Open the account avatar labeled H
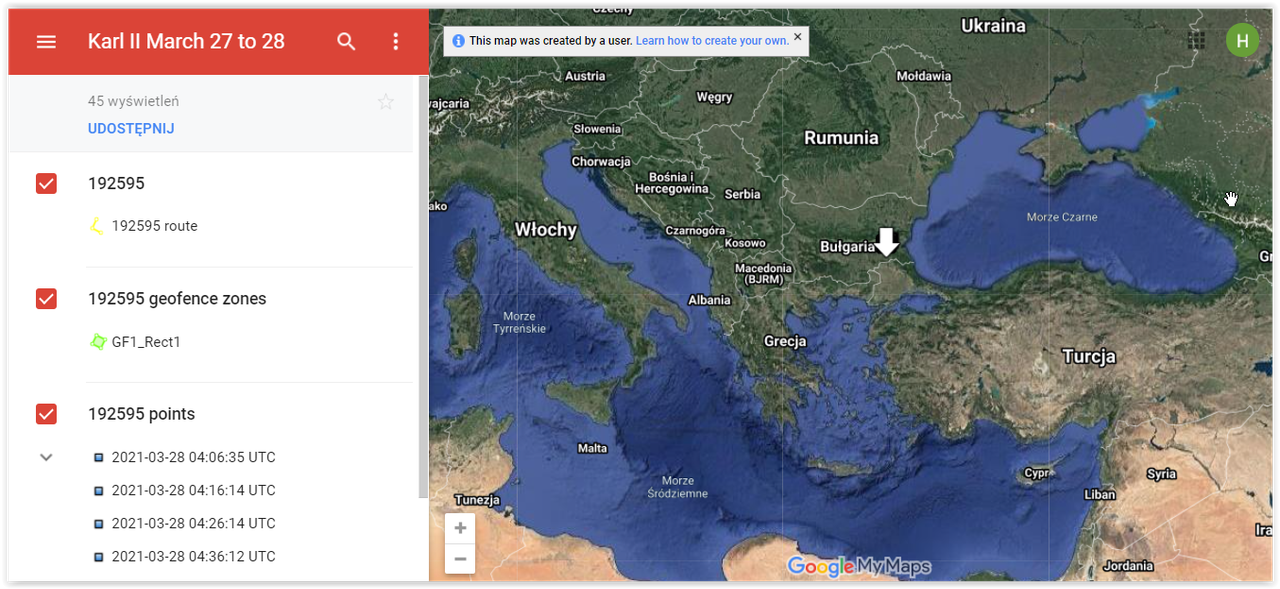Image resolution: width=1280 pixels, height=589 pixels. (x=1242, y=40)
